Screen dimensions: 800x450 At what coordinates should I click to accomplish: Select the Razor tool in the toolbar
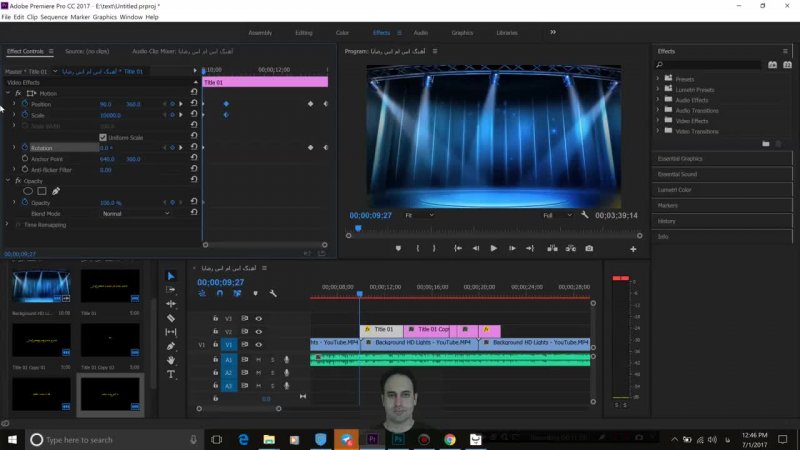171,318
